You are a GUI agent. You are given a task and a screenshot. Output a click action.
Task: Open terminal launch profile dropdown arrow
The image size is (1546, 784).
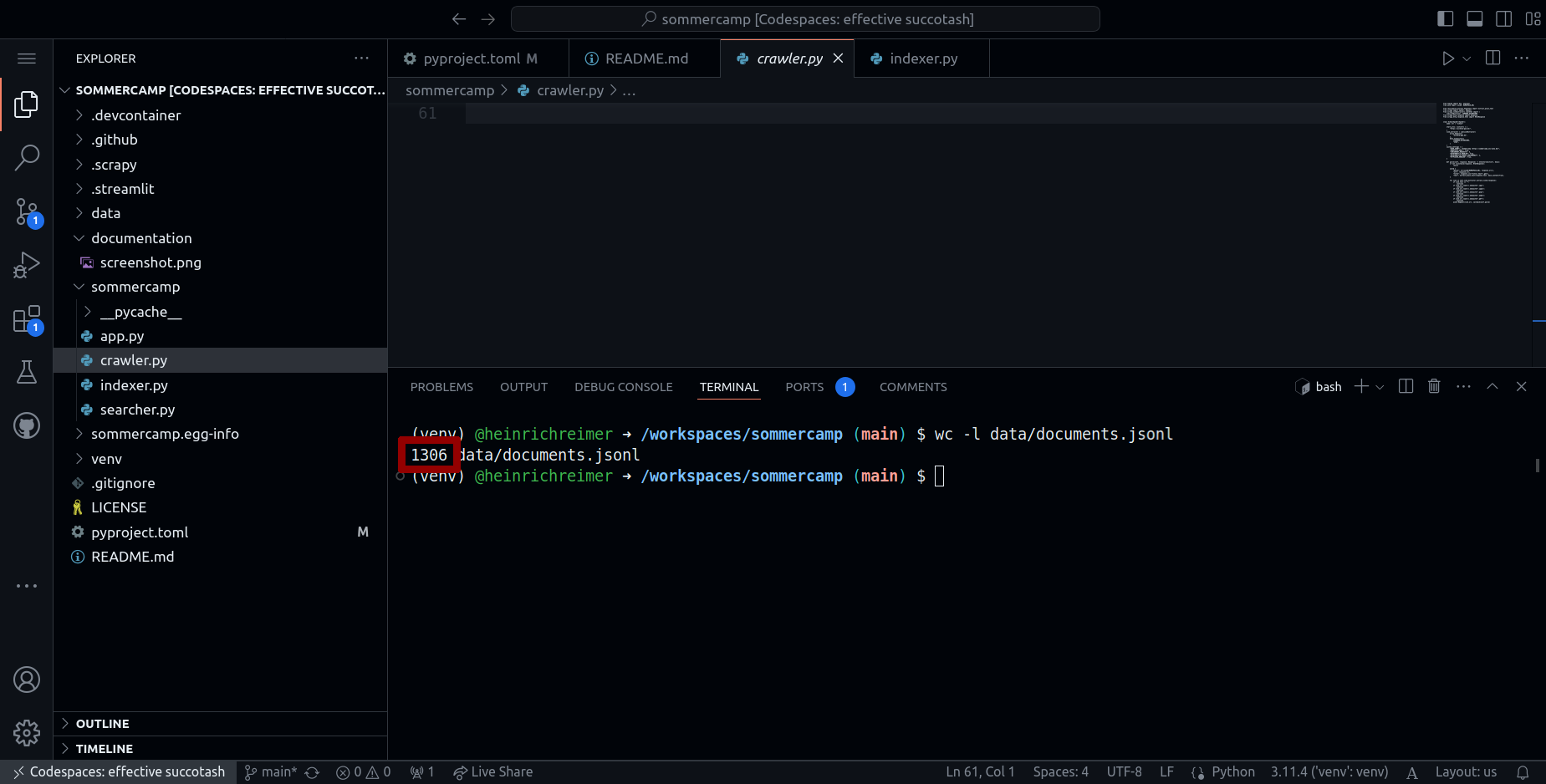click(x=1380, y=387)
